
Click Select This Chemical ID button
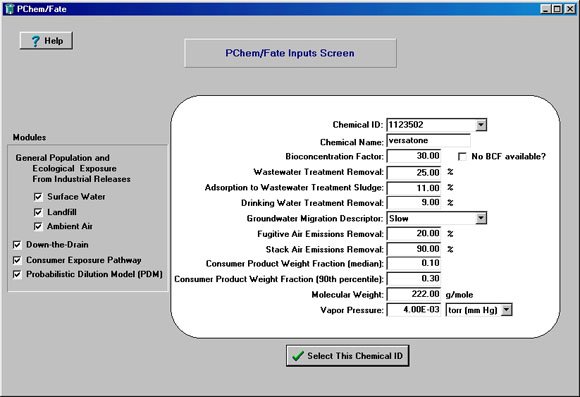pyautogui.click(x=347, y=356)
